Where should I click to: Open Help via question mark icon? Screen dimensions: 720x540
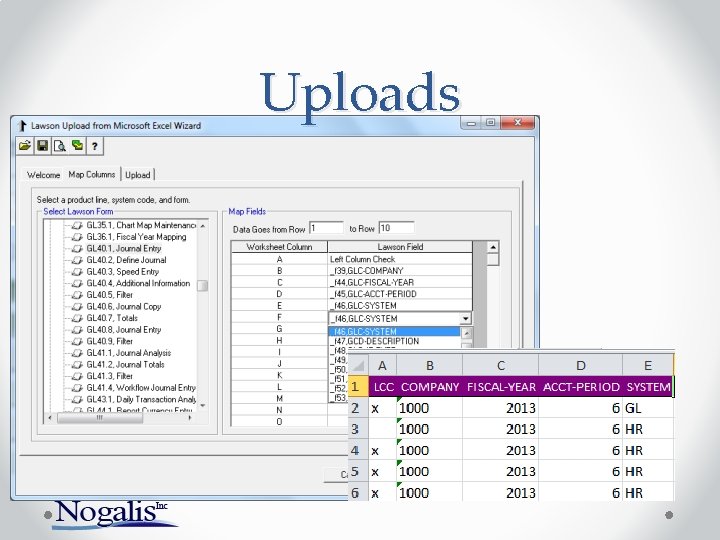click(x=95, y=146)
